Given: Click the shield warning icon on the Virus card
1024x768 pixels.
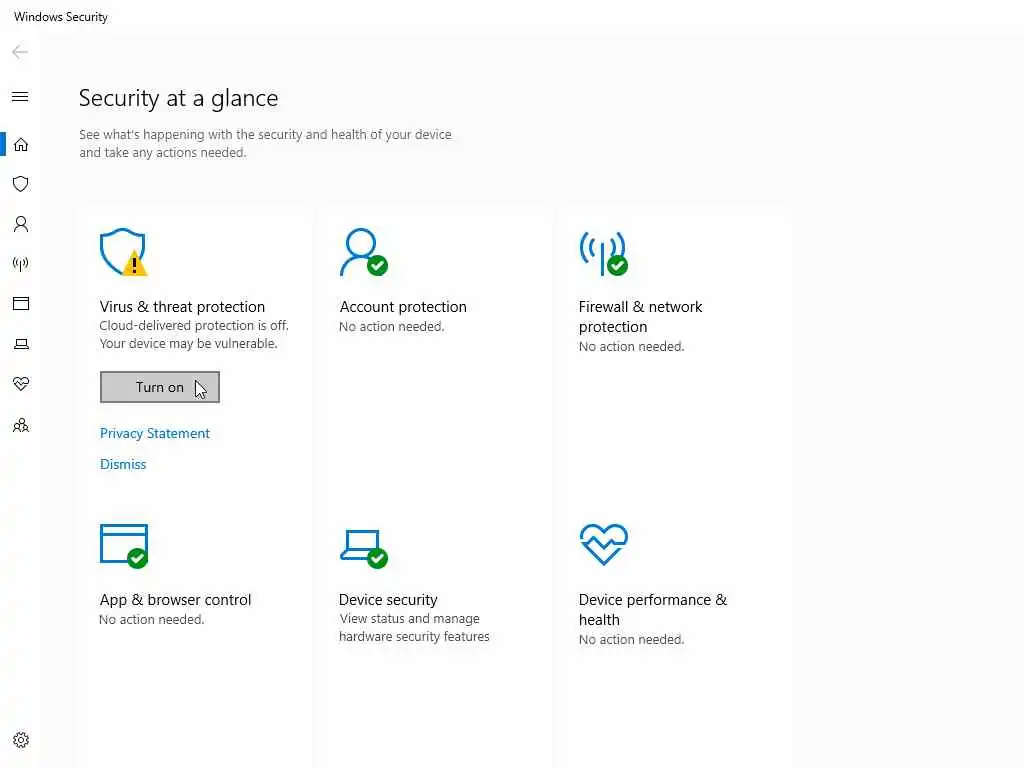Looking at the screenshot, I should point(123,252).
